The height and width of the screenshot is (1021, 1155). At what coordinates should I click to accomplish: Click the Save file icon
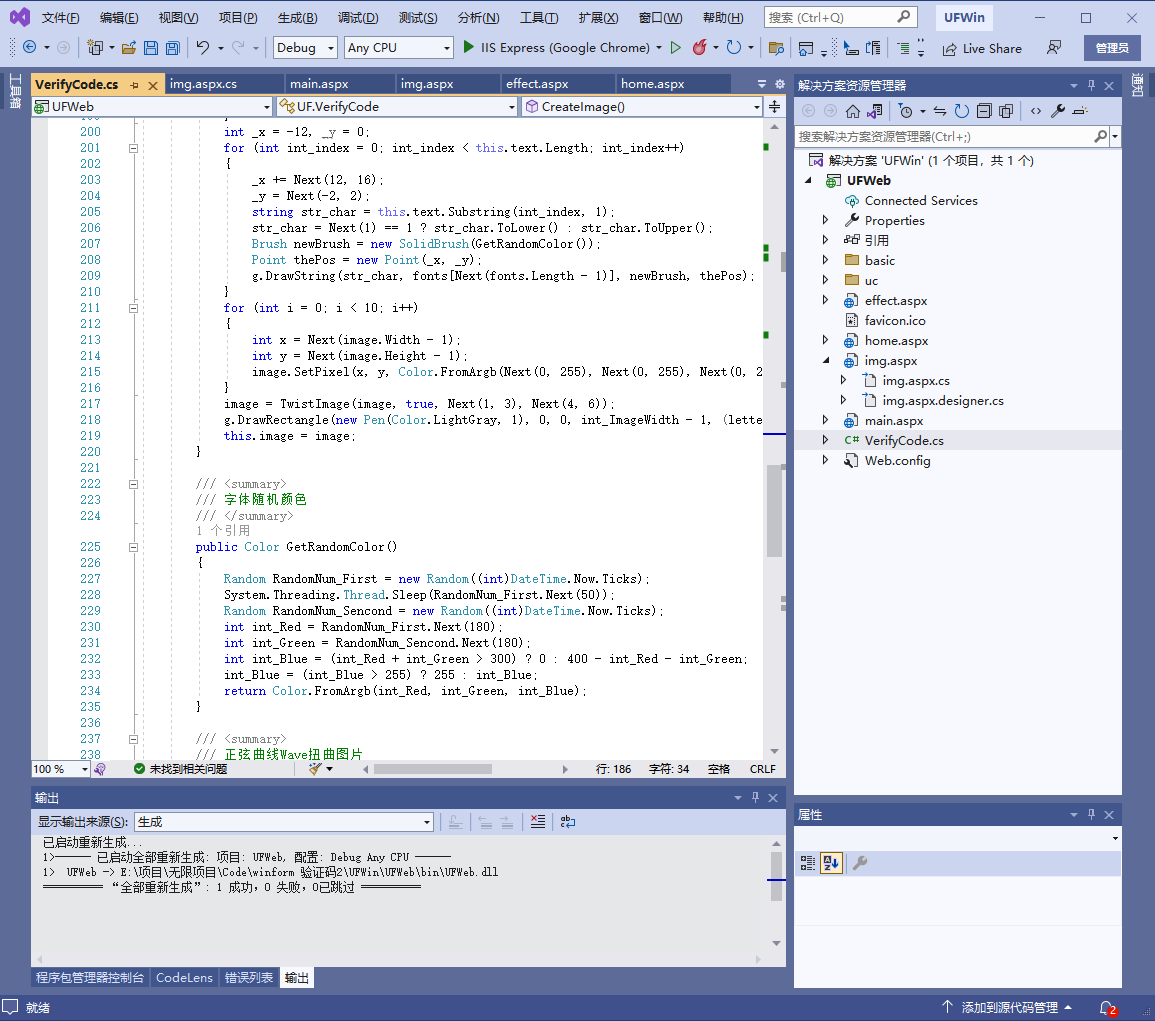[x=151, y=48]
